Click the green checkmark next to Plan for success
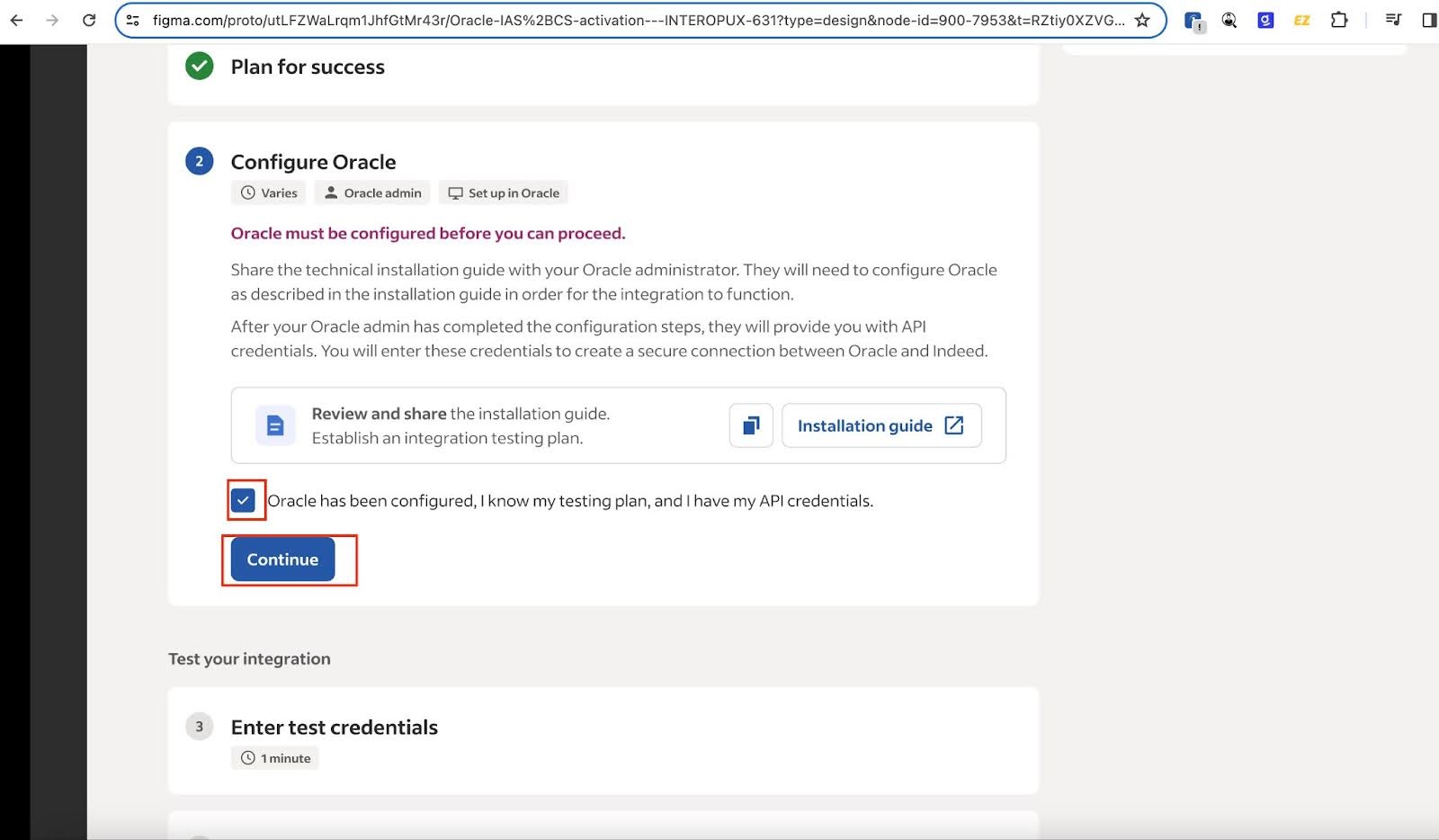This screenshot has height=840, width=1439. pos(199,67)
